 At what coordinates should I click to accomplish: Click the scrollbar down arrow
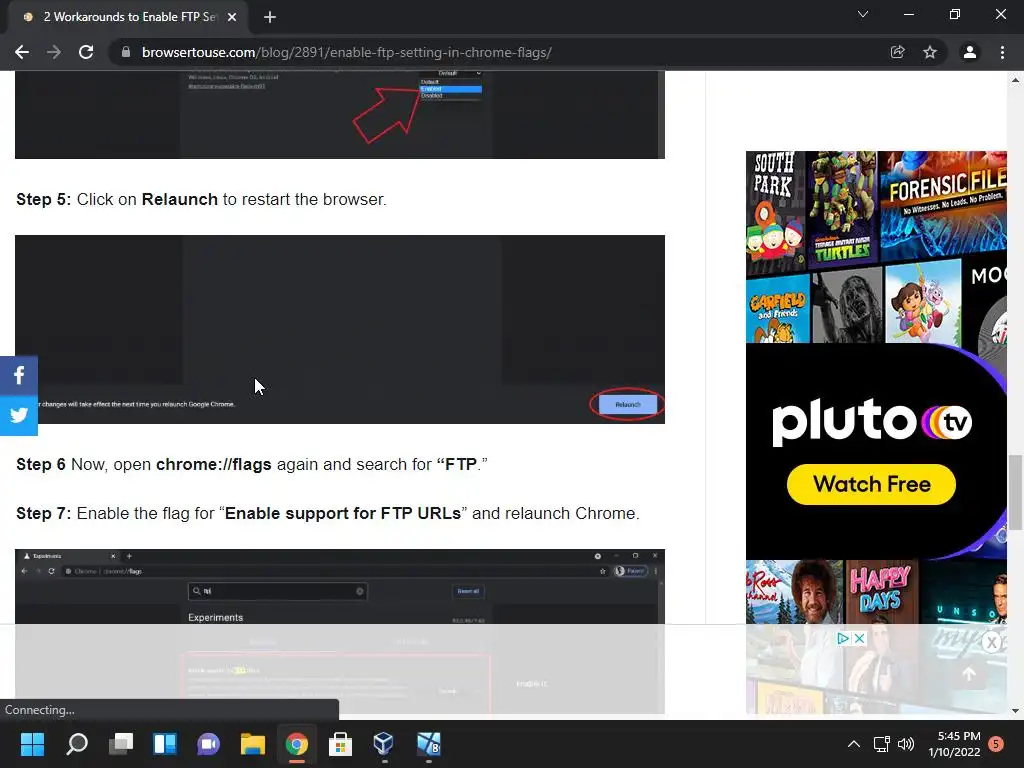(1015, 711)
